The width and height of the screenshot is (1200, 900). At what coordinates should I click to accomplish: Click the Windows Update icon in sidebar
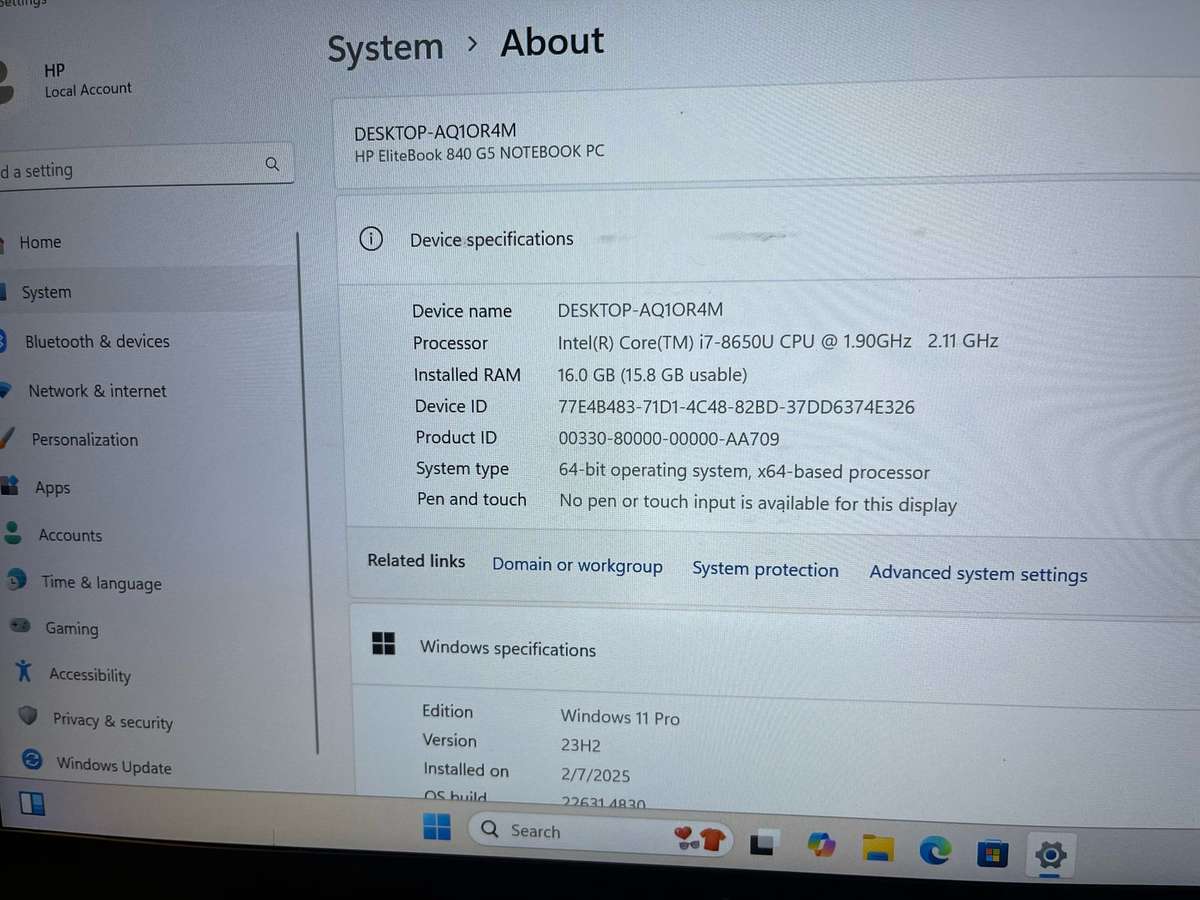tap(29, 763)
